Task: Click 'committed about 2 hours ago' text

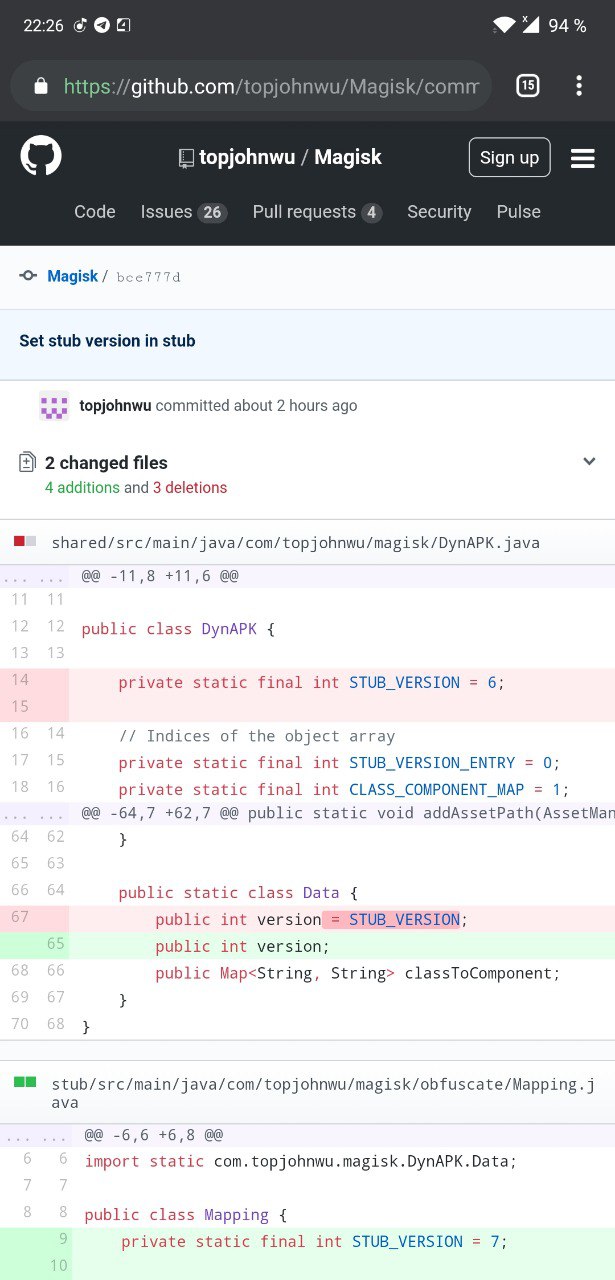Action: 256,406
